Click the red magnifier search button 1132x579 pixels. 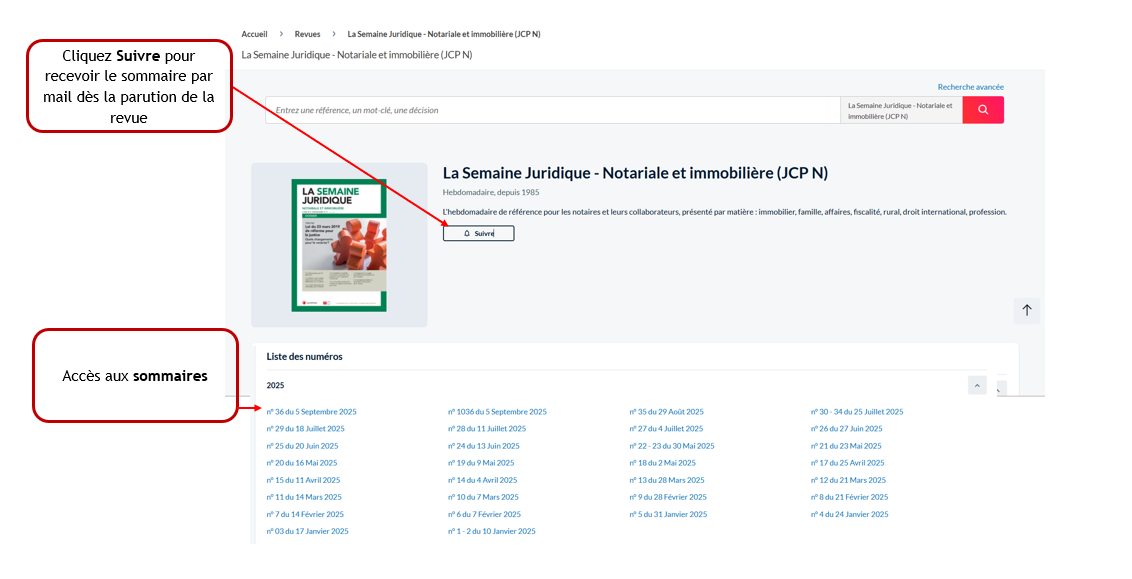click(983, 110)
